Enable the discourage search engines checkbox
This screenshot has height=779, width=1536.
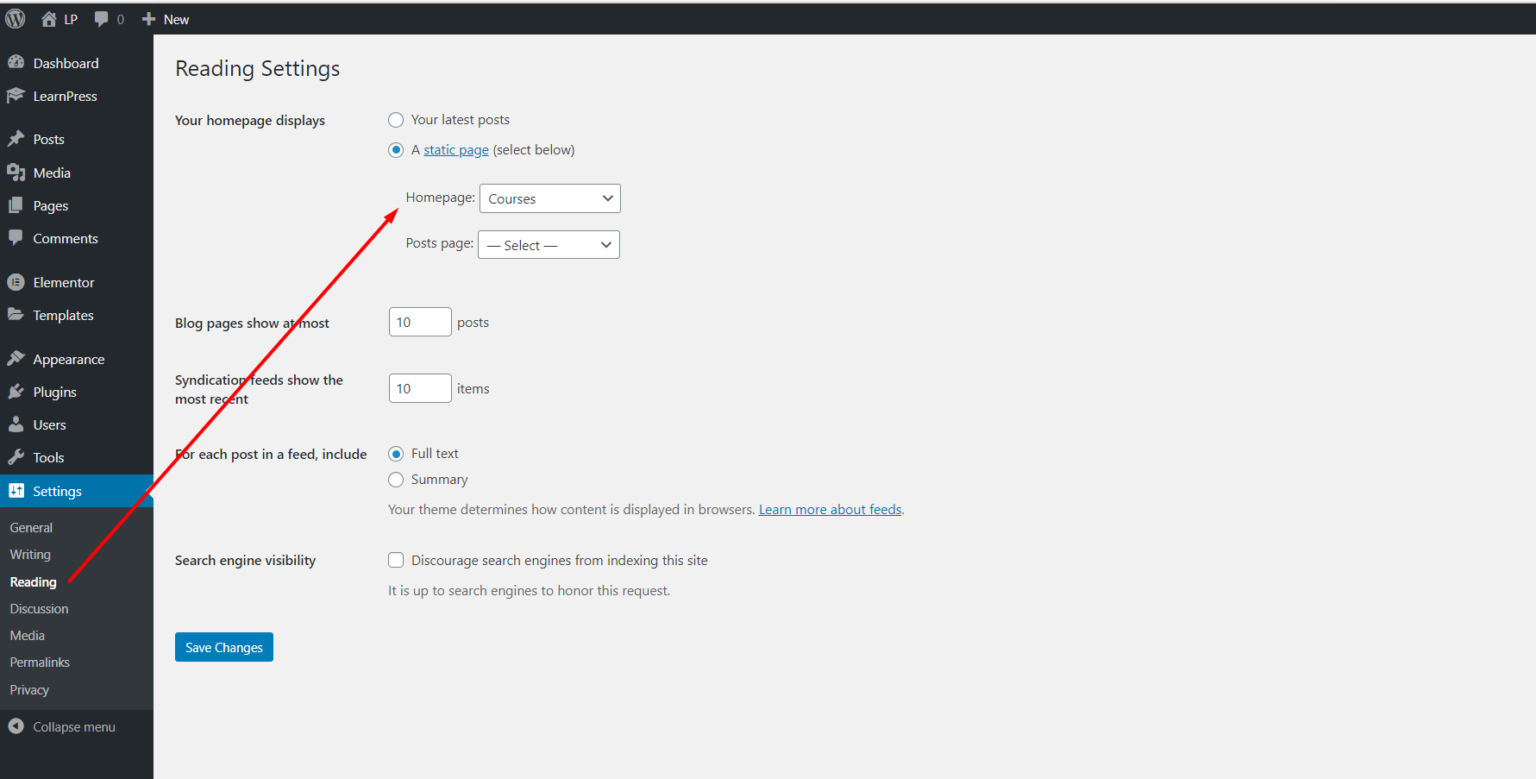click(x=396, y=560)
